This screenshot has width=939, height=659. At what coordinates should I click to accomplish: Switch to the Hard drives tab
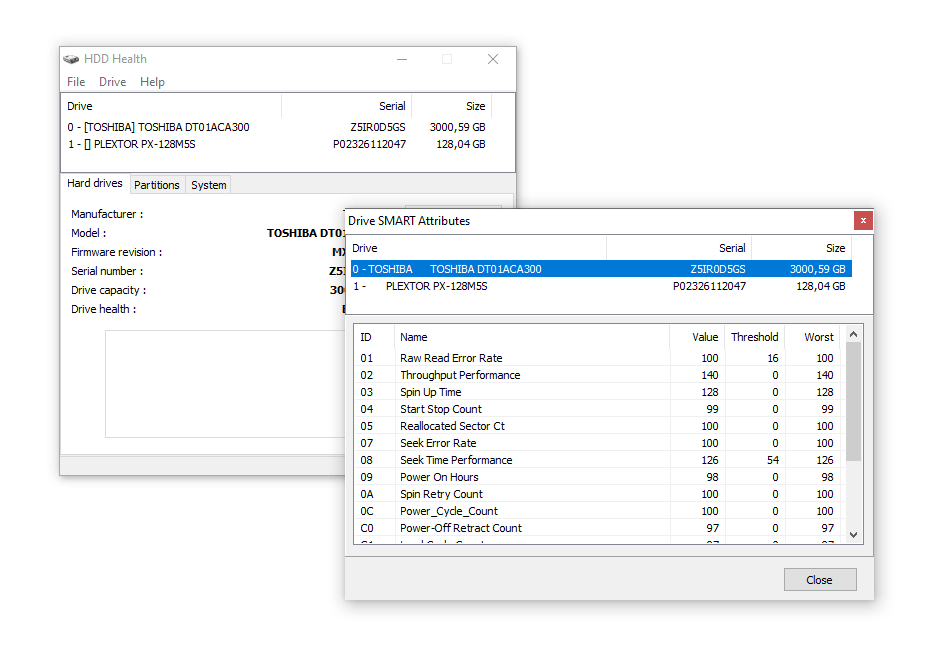coord(95,183)
